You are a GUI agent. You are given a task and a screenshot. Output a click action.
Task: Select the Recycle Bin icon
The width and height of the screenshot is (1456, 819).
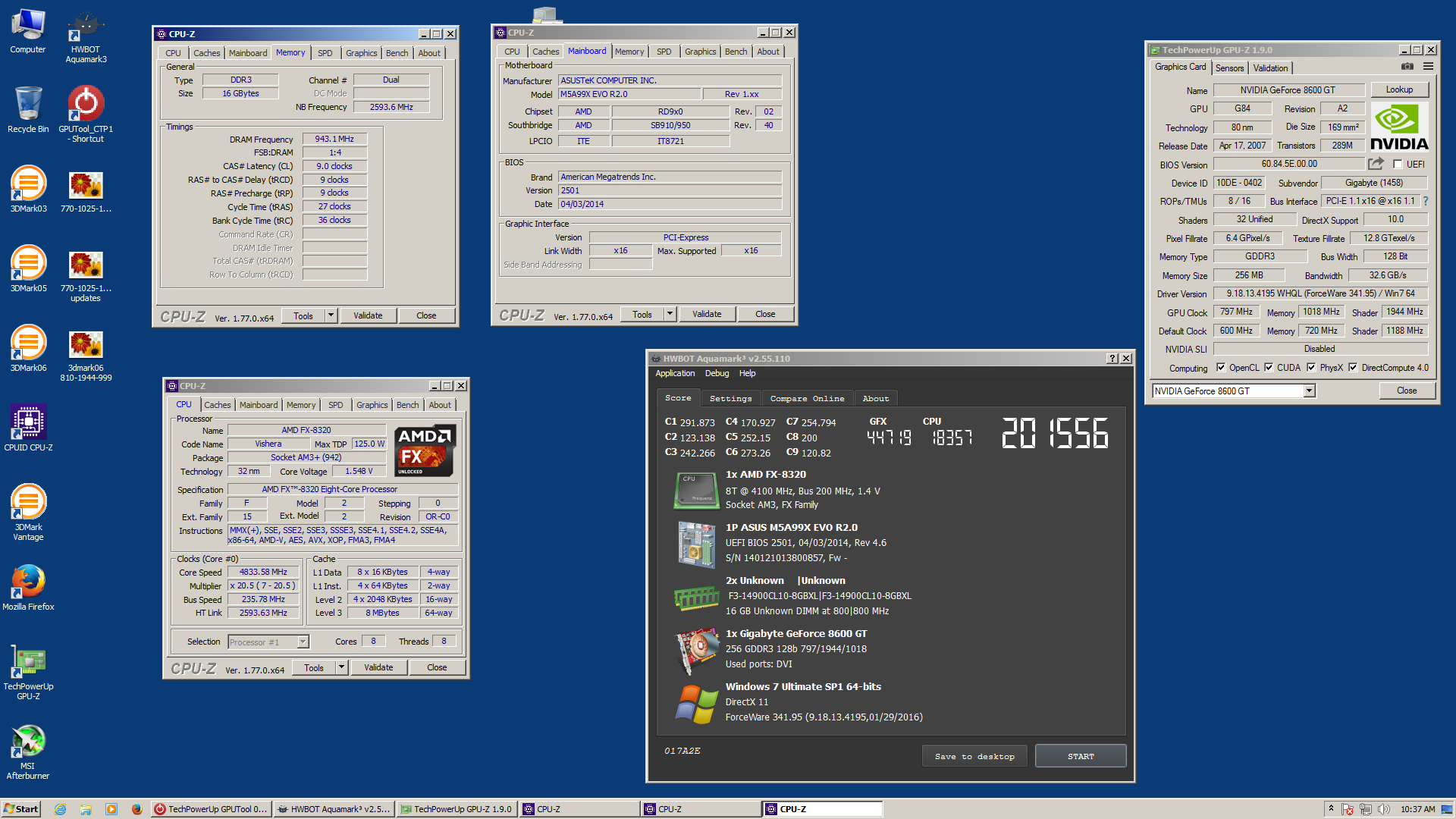[x=28, y=109]
